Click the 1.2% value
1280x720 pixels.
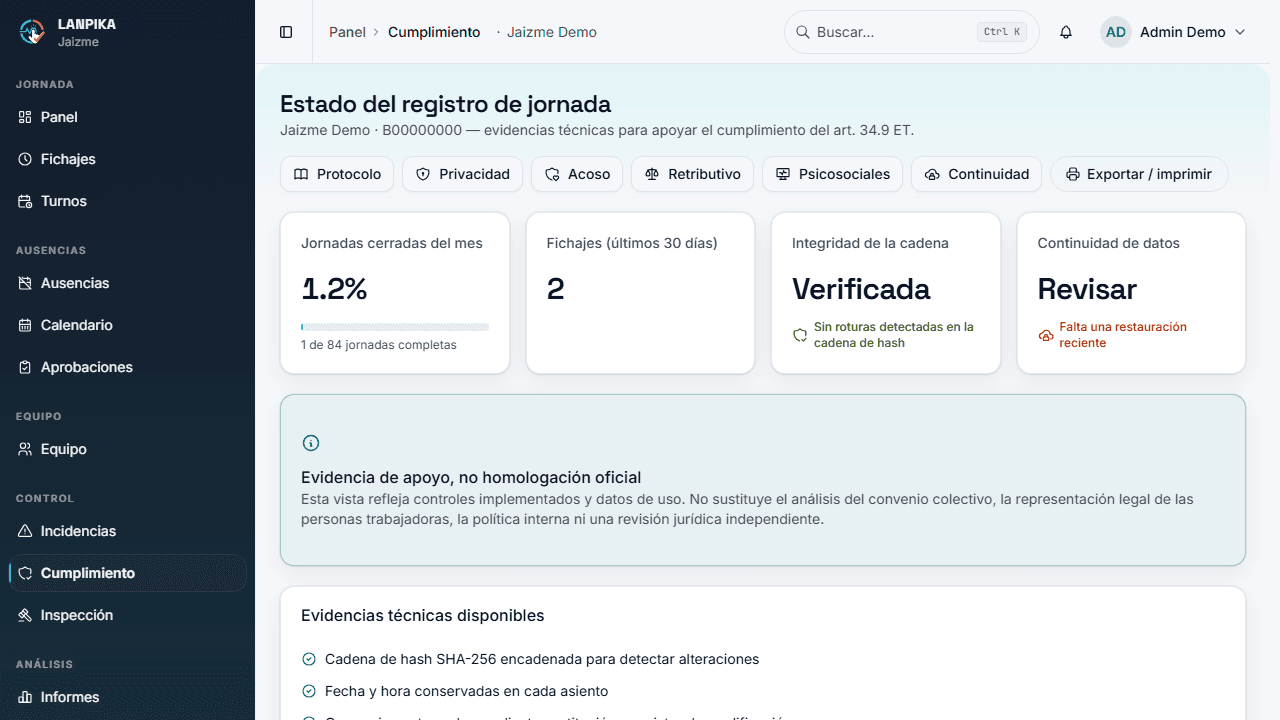tap(334, 289)
